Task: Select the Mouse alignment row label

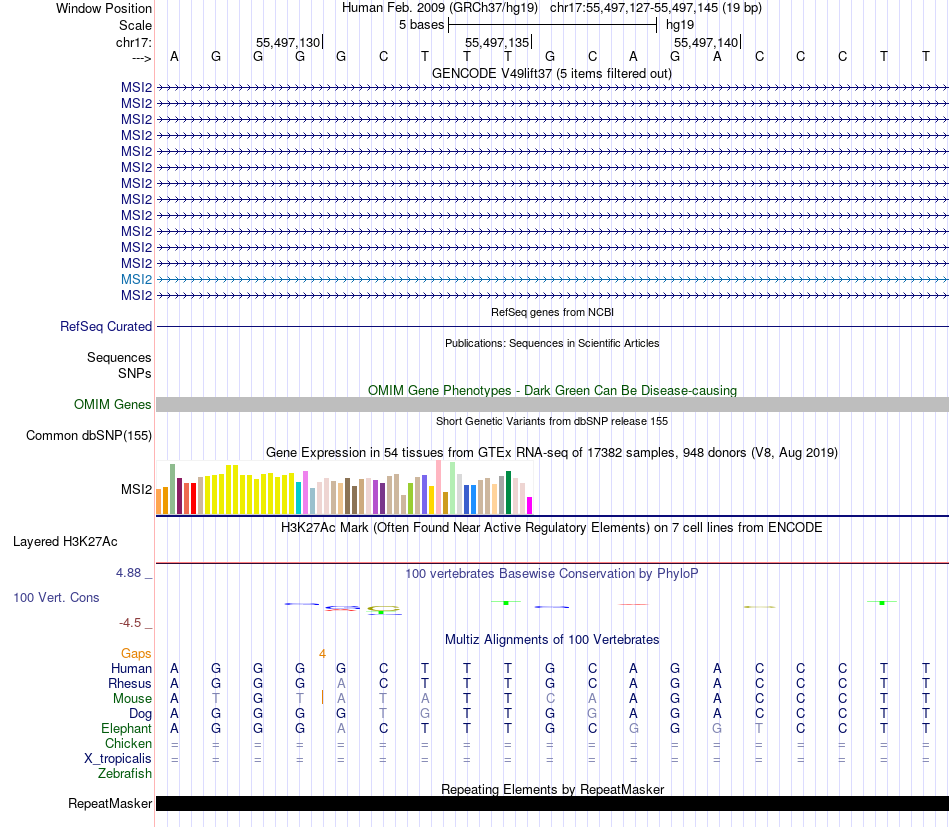Action: click(132, 699)
